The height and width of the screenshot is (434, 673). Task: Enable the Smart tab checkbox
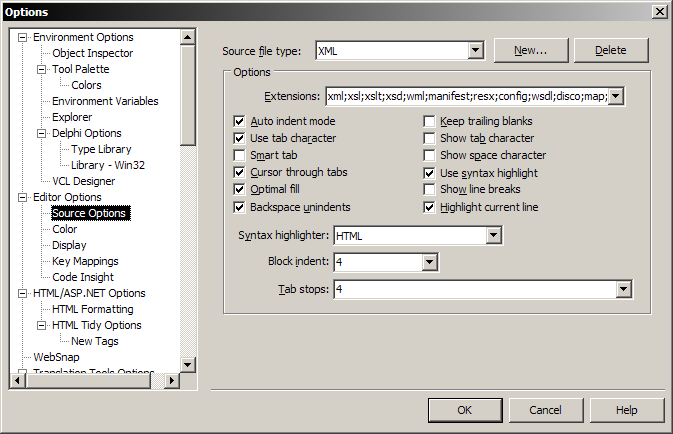239,155
